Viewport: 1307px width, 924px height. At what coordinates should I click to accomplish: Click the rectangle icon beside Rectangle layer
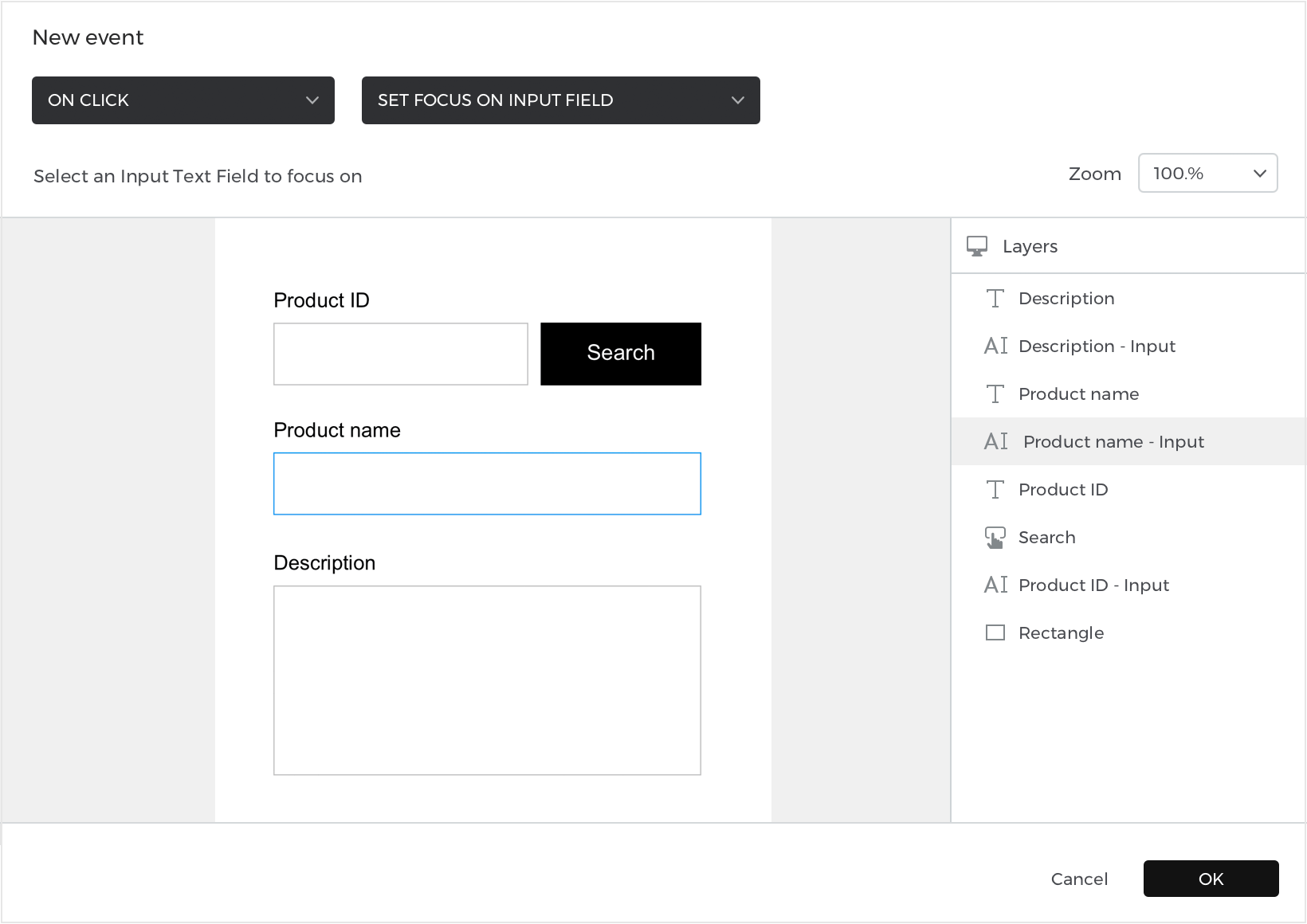[995, 632]
